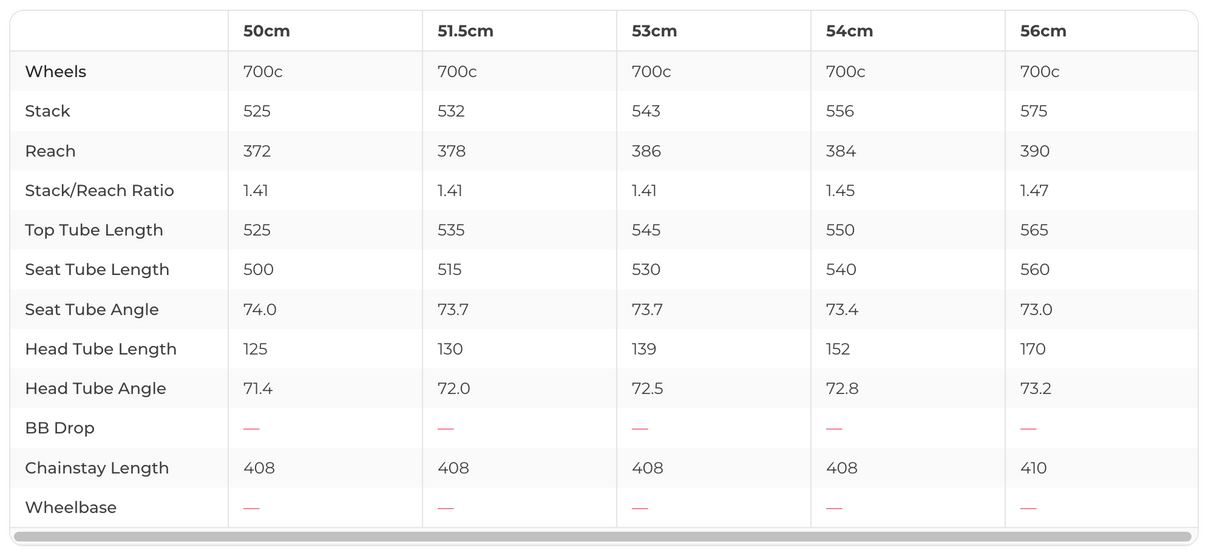The width and height of the screenshot is (1214, 550).
Task: Click the 53cm column header
Action: pos(654,31)
